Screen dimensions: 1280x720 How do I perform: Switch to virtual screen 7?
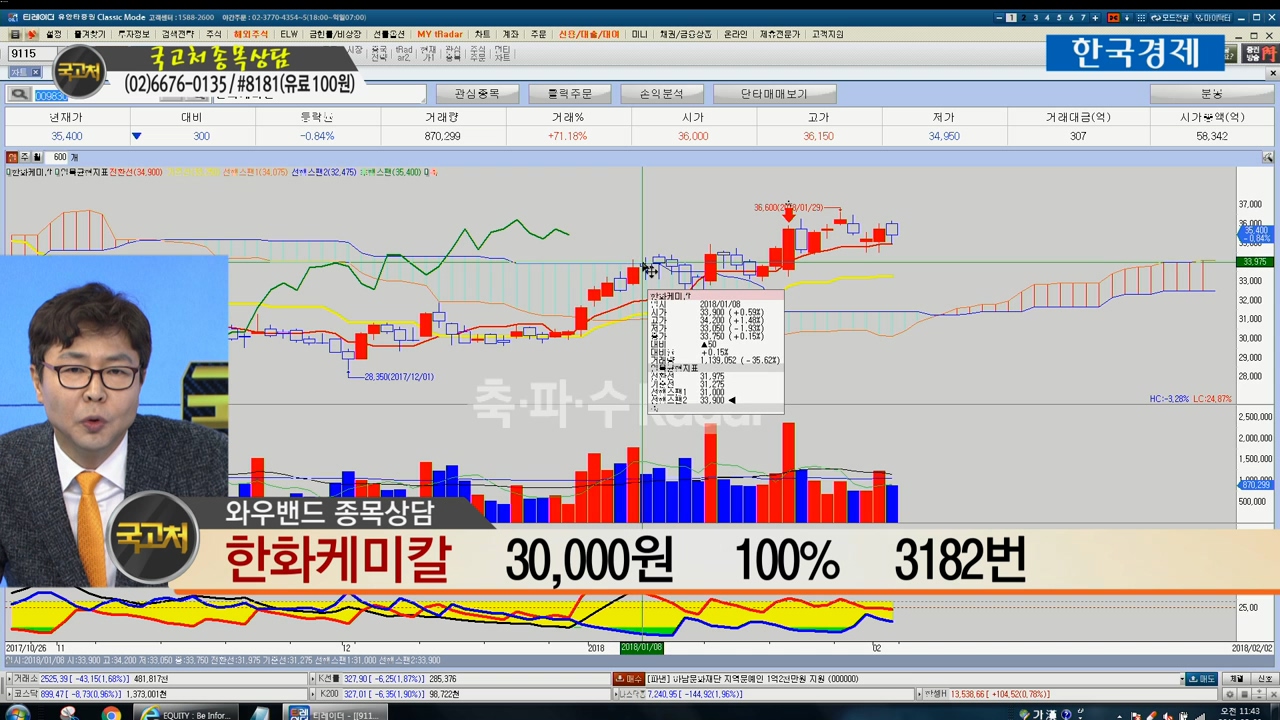[x=1083, y=18]
